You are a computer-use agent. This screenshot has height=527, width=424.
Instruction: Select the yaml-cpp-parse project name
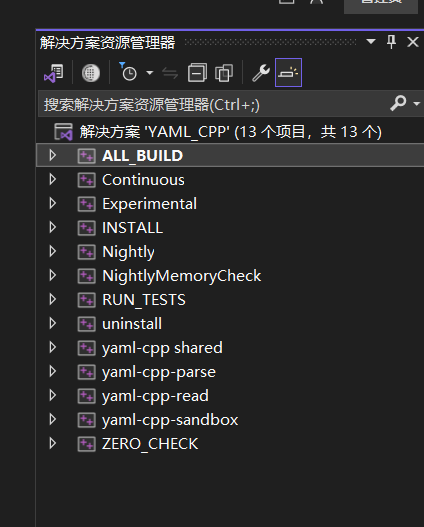tap(159, 372)
